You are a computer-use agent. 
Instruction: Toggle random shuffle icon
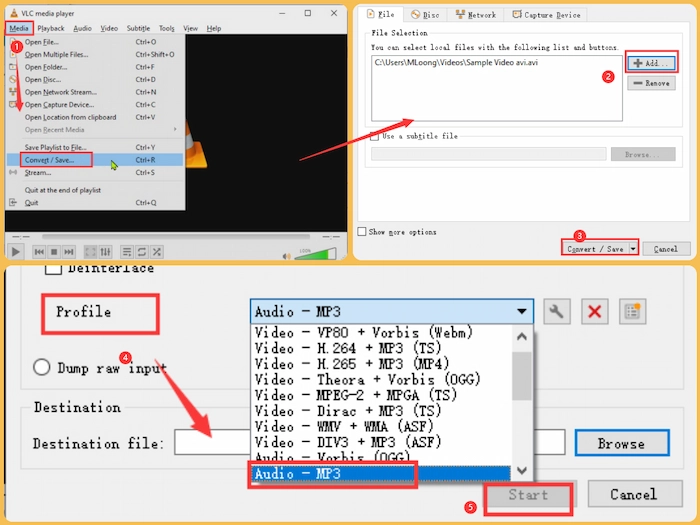tap(157, 252)
